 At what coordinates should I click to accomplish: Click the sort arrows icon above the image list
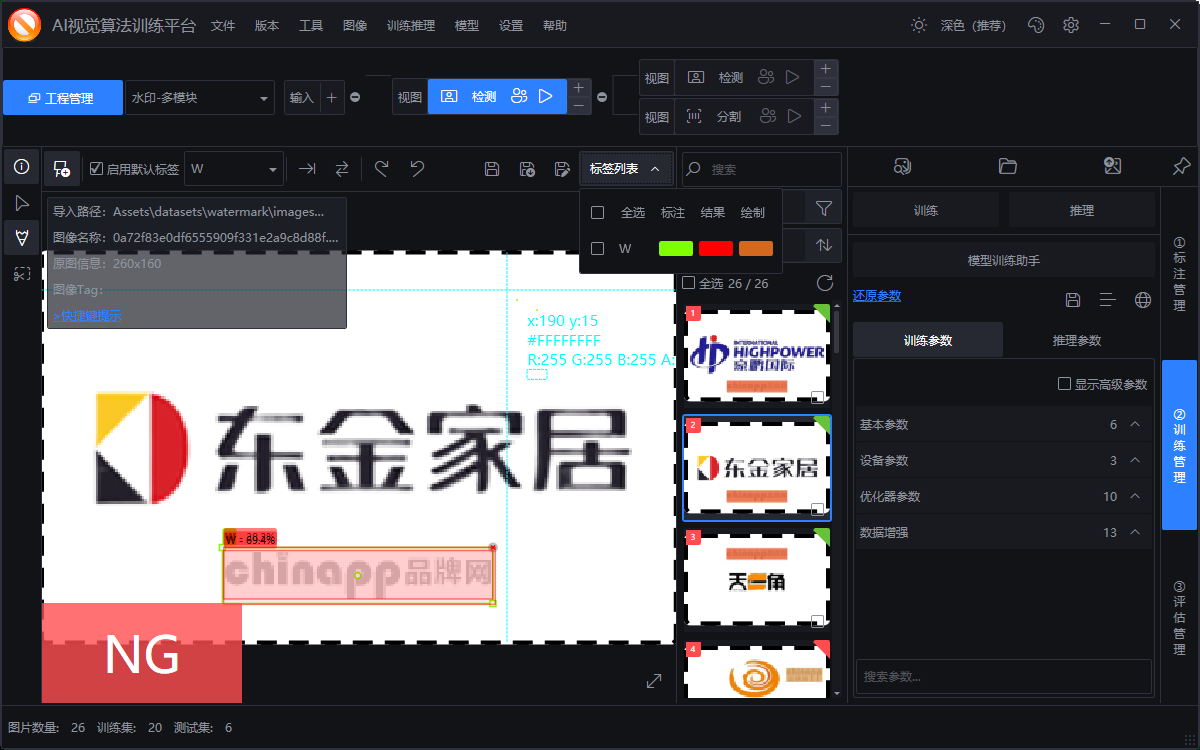pyautogui.click(x=823, y=244)
